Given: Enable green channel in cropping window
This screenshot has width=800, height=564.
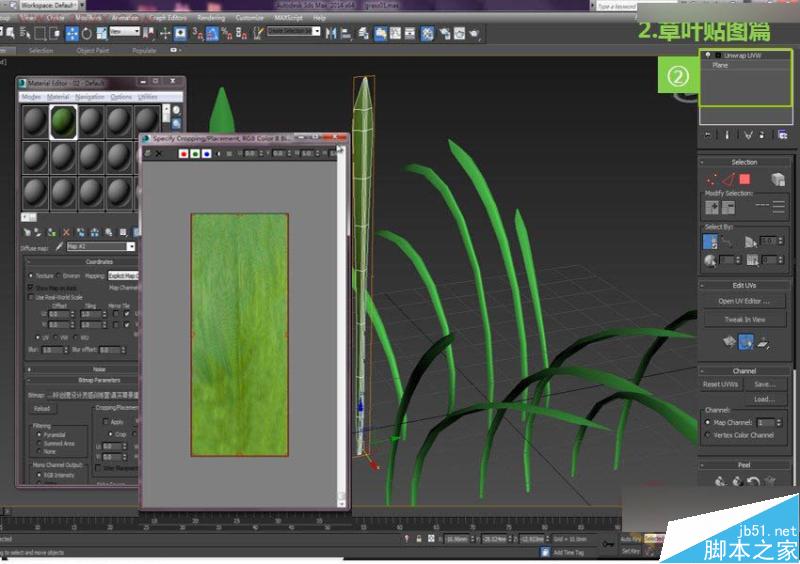Looking at the screenshot, I should click(x=195, y=153).
